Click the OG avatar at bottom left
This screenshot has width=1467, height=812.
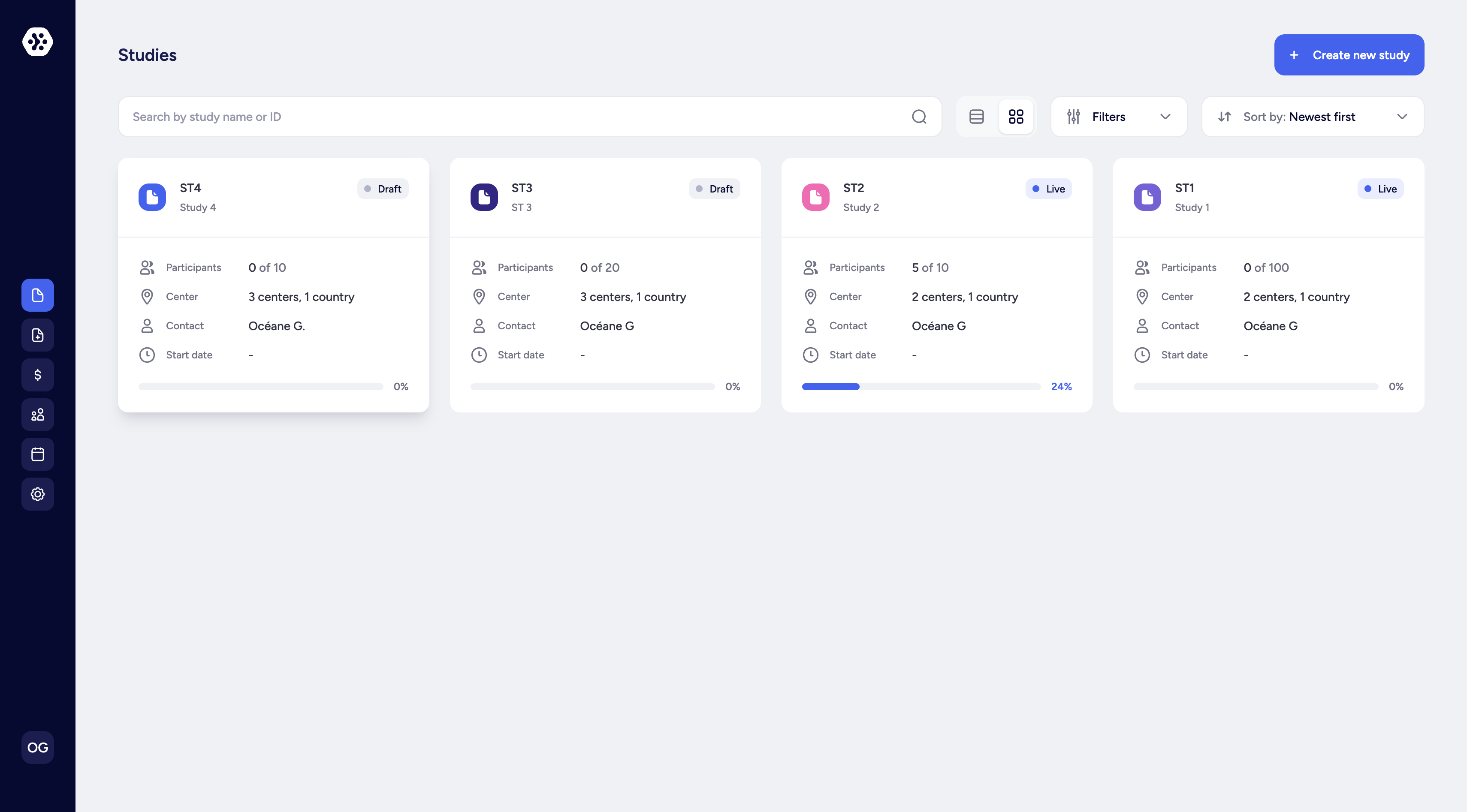[x=37, y=747]
